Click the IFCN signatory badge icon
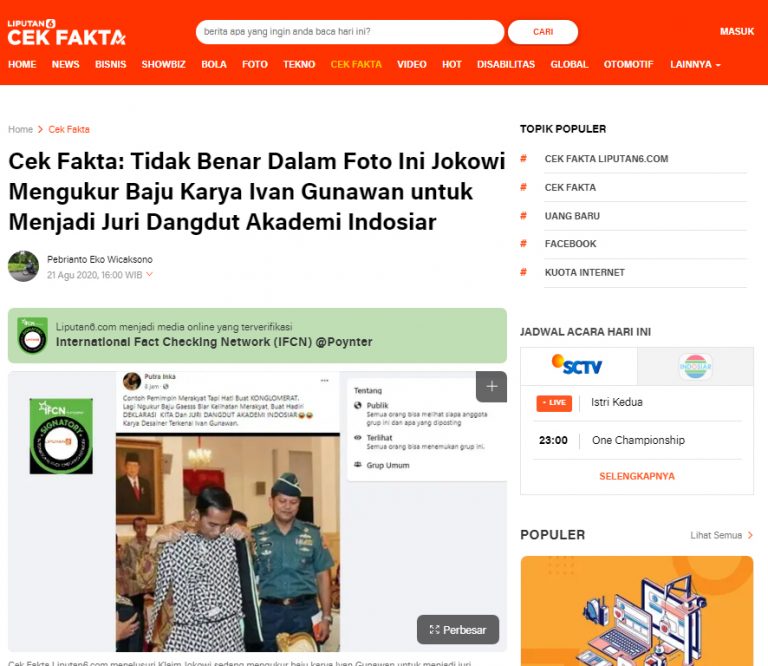 (x=32, y=336)
